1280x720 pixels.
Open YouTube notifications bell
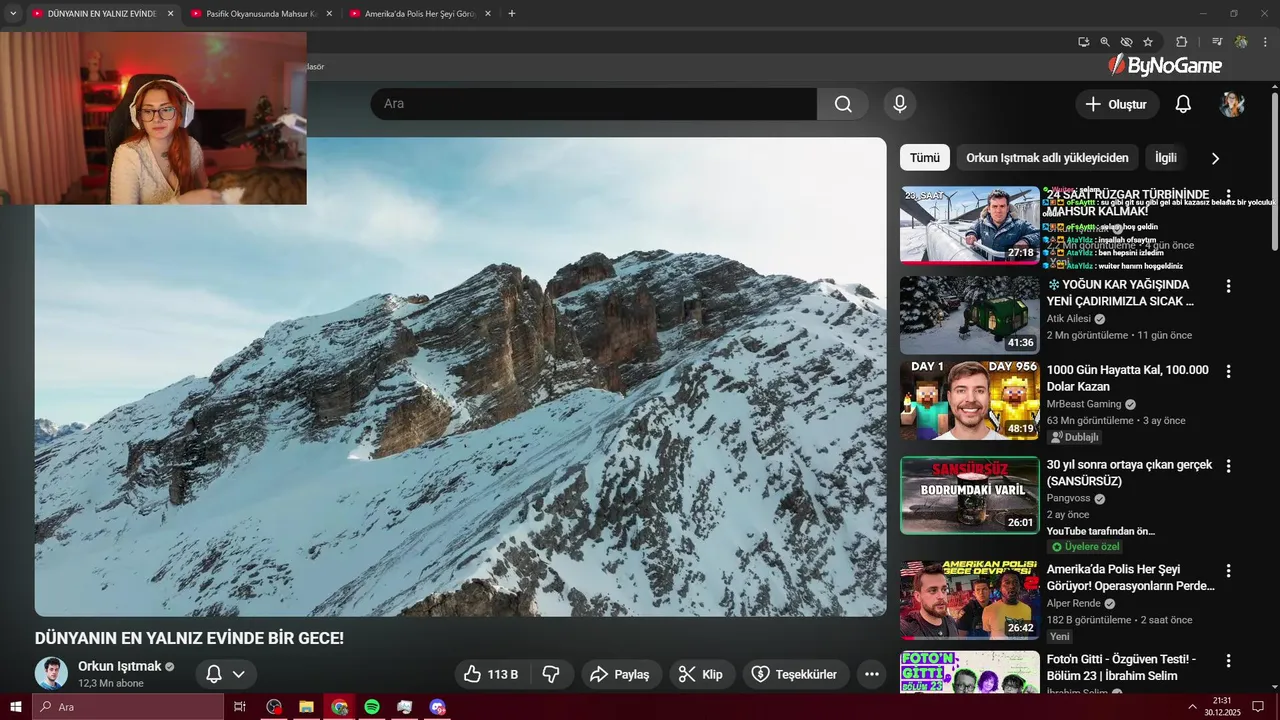[x=1183, y=104]
